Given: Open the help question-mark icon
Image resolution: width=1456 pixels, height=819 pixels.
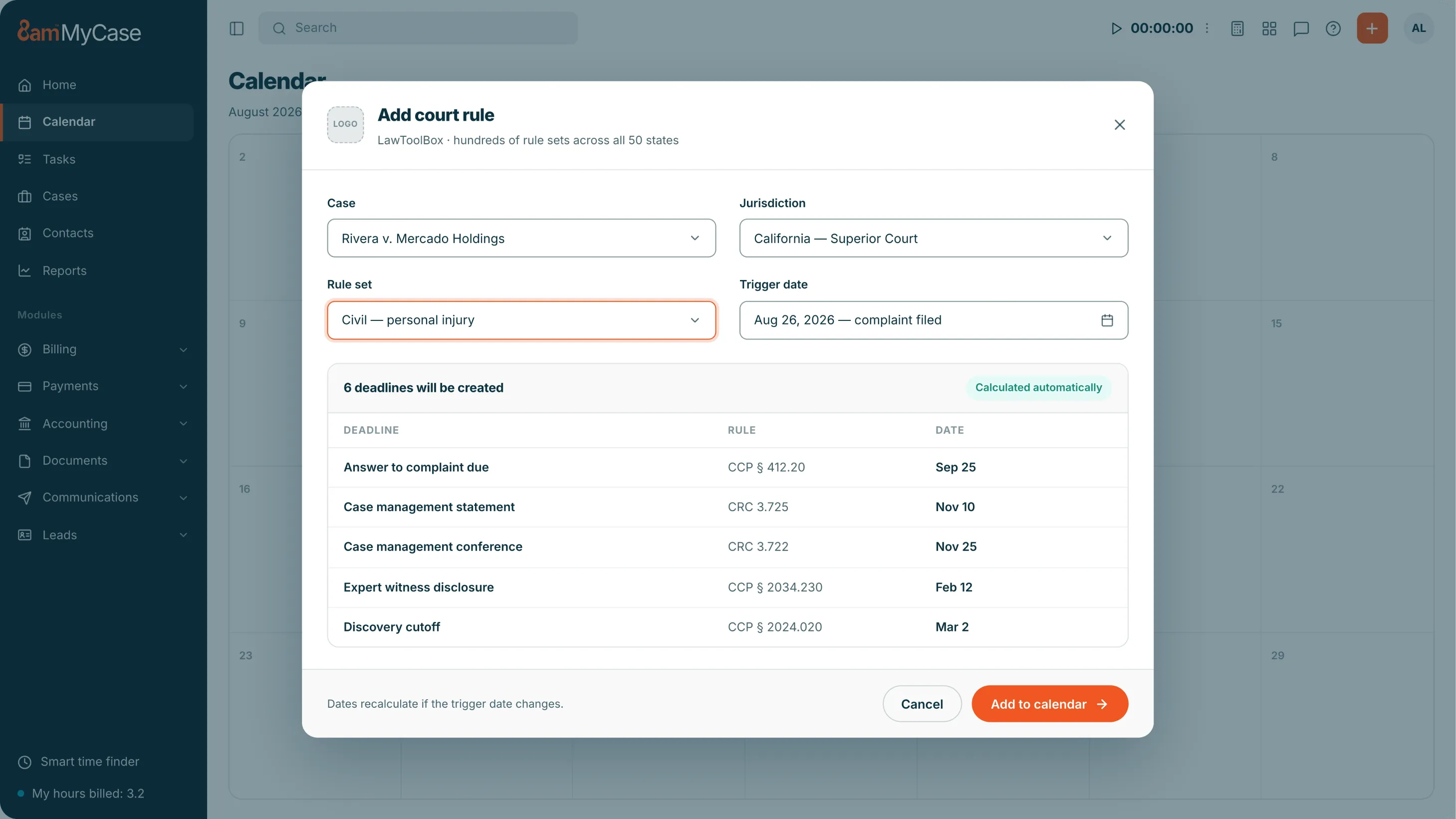Looking at the screenshot, I should click(x=1333, y=28).
